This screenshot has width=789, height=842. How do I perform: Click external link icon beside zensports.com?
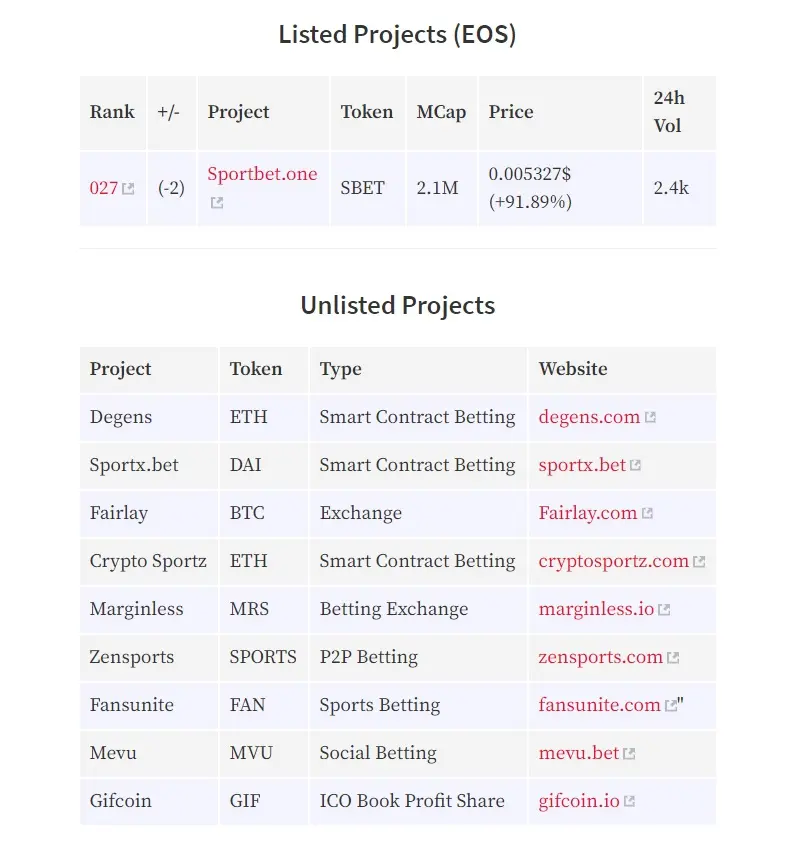(673, 657)
